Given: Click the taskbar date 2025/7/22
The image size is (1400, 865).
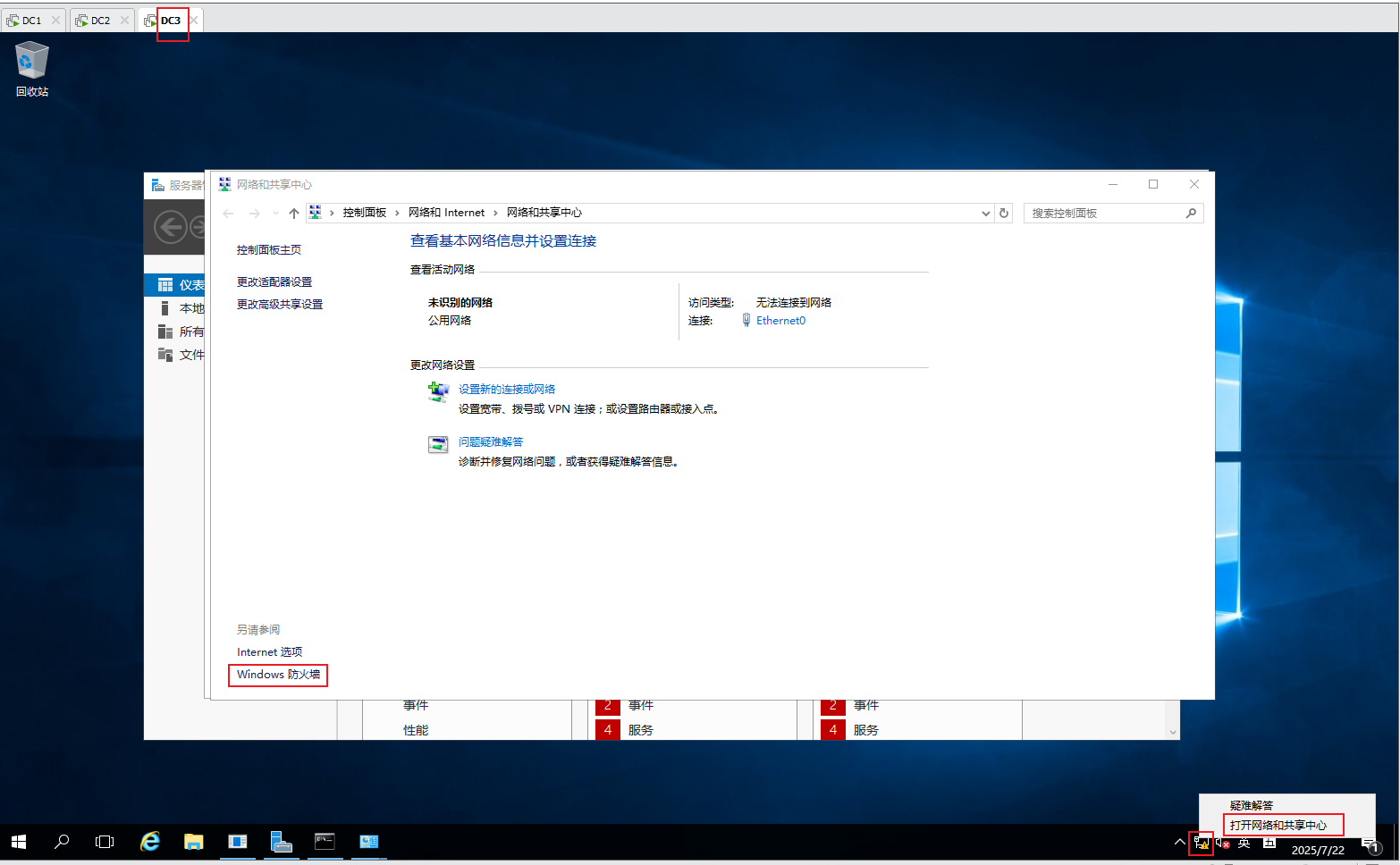Looking at the screenshot, I should 1318,851.
